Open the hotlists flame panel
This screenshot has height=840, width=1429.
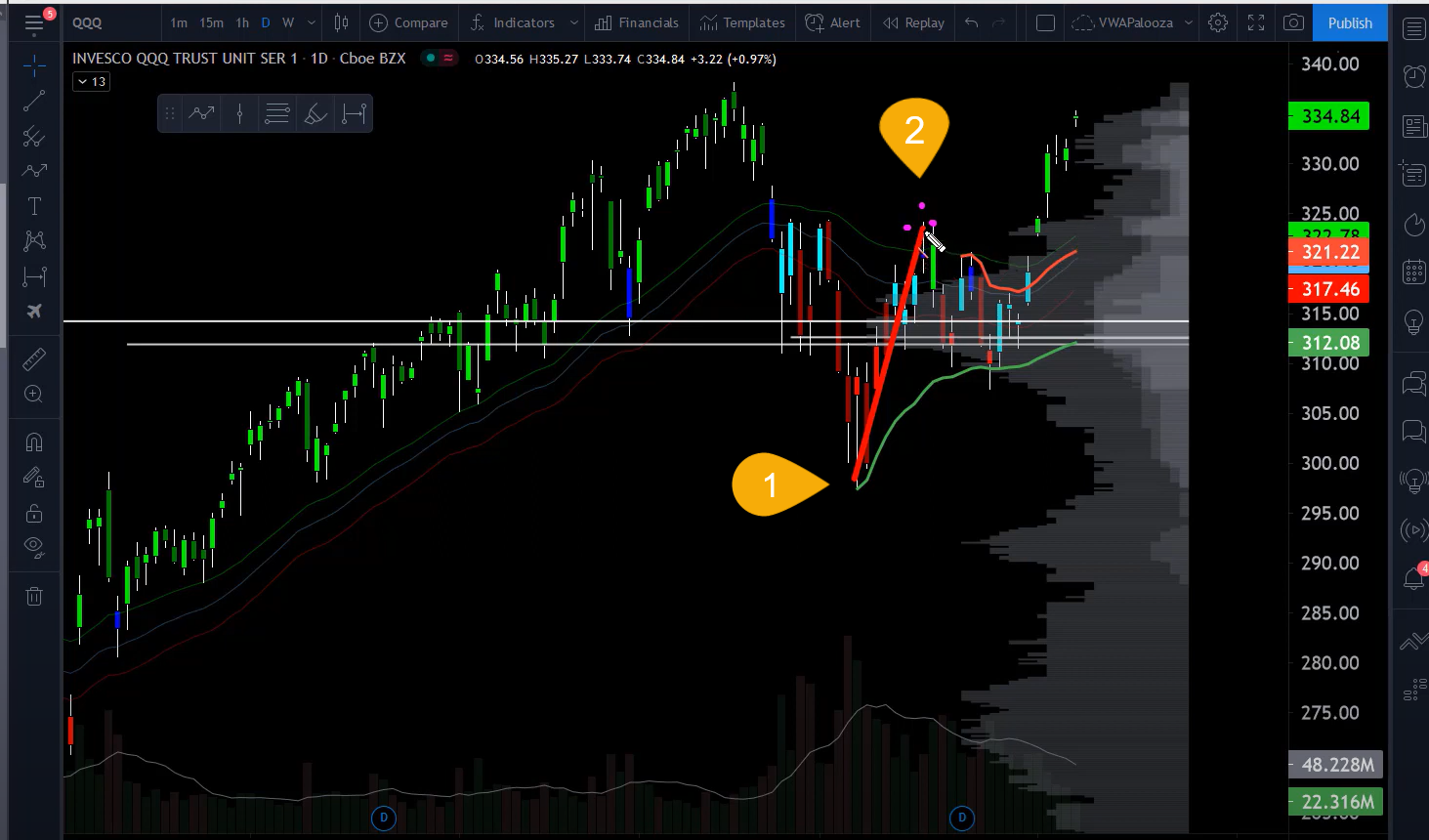1413,225
